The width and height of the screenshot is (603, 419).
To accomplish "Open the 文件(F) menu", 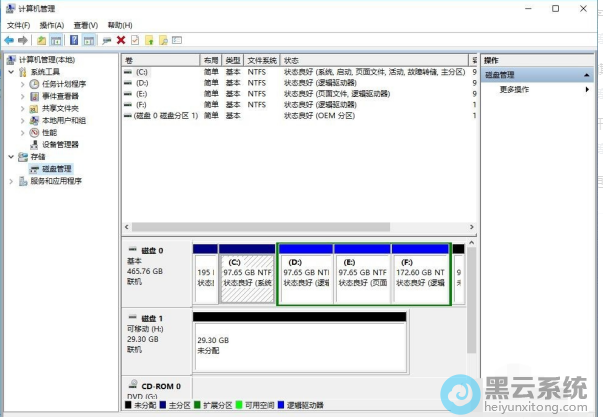I will (x=19, y=25).
